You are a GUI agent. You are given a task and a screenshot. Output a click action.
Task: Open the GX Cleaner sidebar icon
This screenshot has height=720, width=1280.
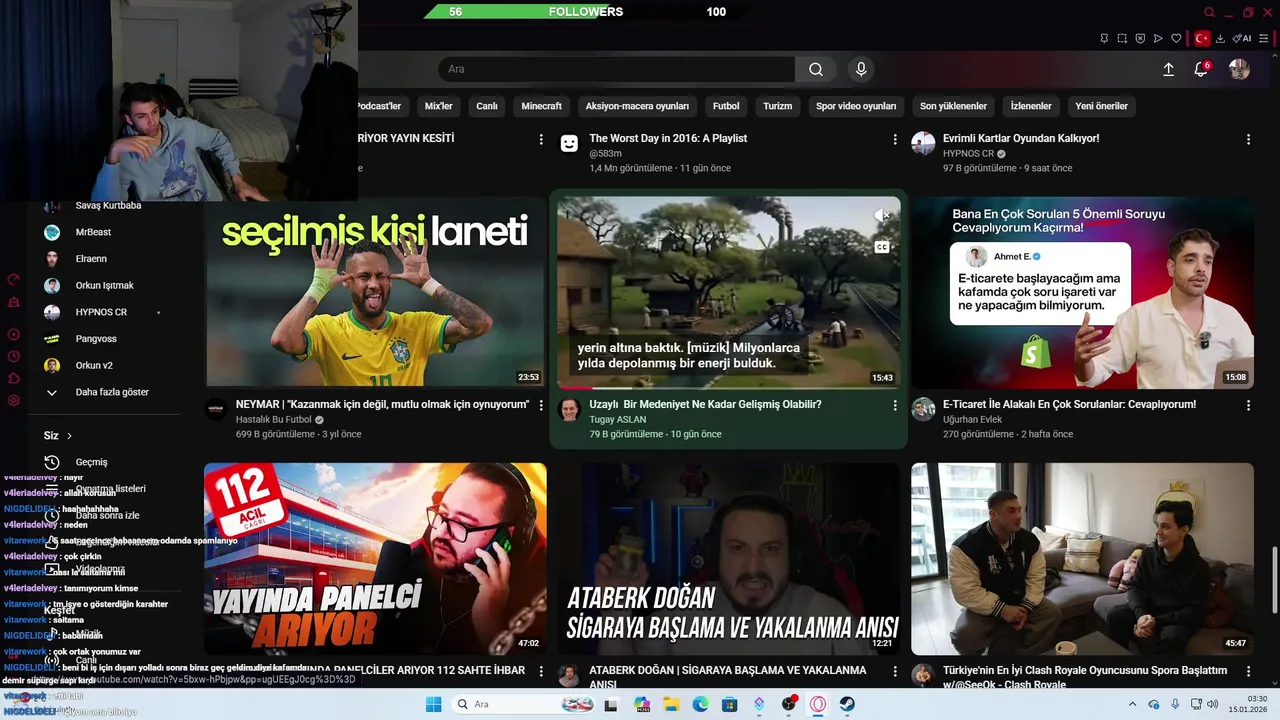(x=13, y=302)
